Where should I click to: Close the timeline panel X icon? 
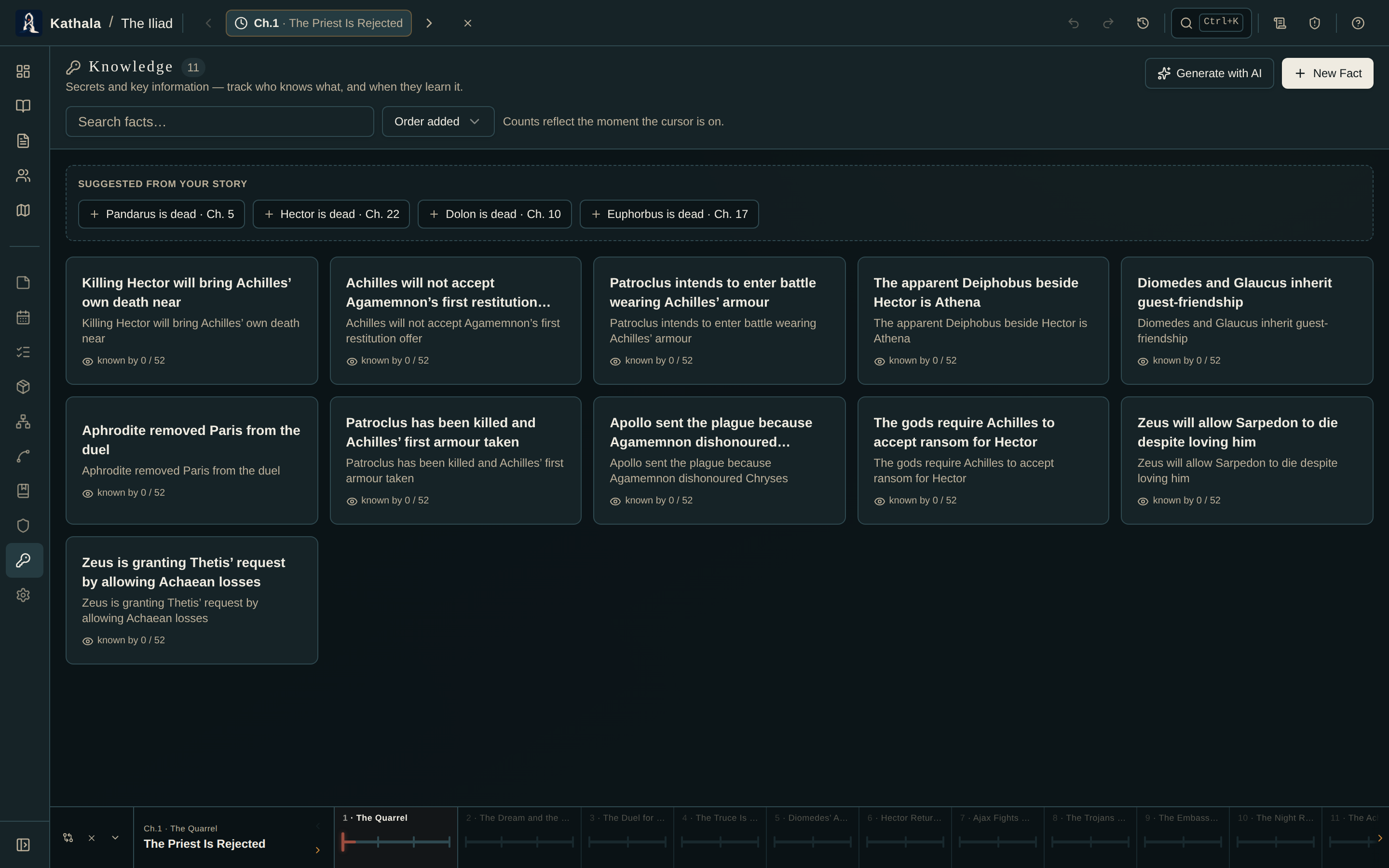tap(91, 838)
